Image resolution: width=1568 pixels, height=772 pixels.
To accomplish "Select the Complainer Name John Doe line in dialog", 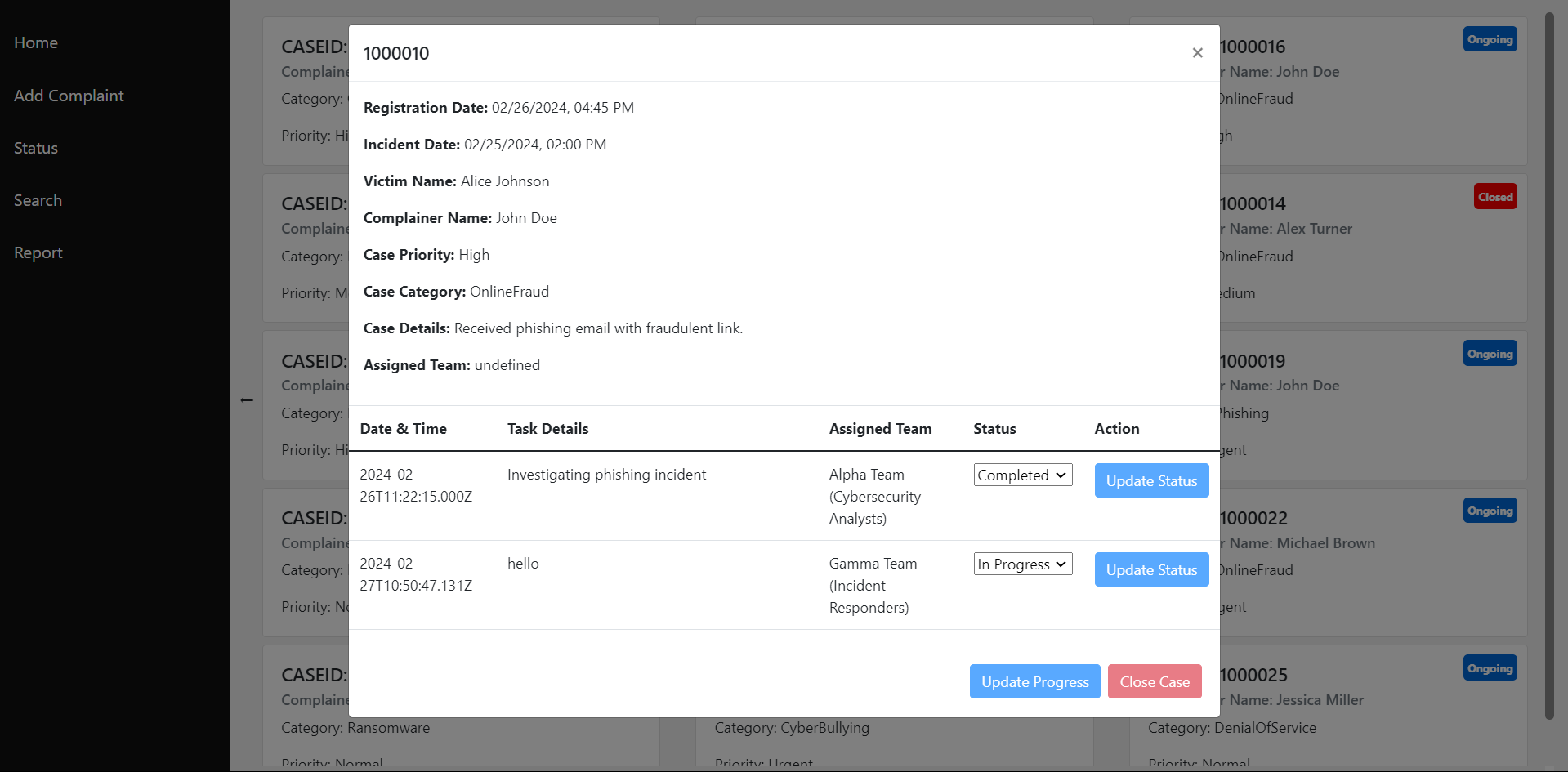I will 460,217.
